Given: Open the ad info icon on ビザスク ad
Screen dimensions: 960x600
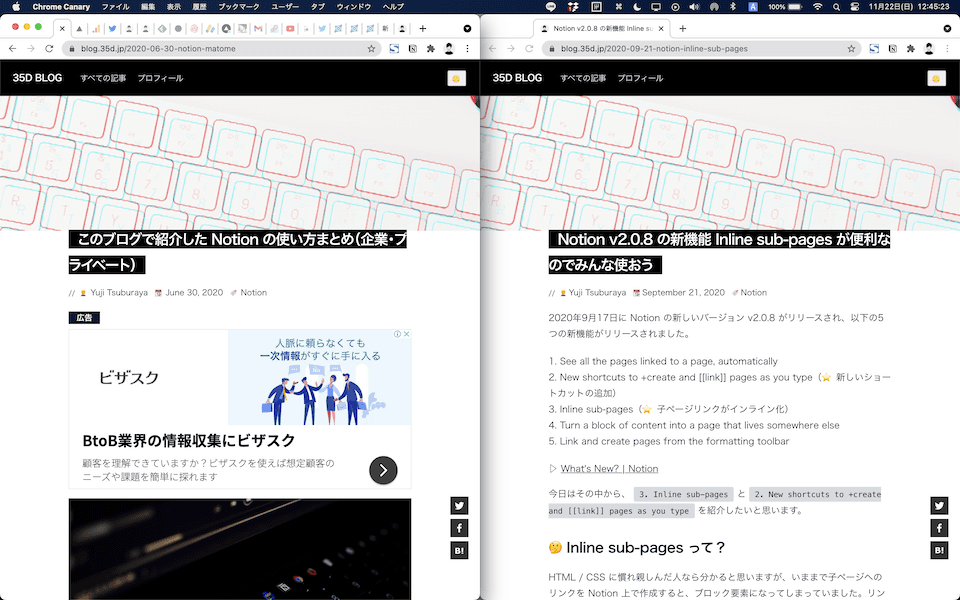Looking at the screenshot, I should tap(397, 334).
